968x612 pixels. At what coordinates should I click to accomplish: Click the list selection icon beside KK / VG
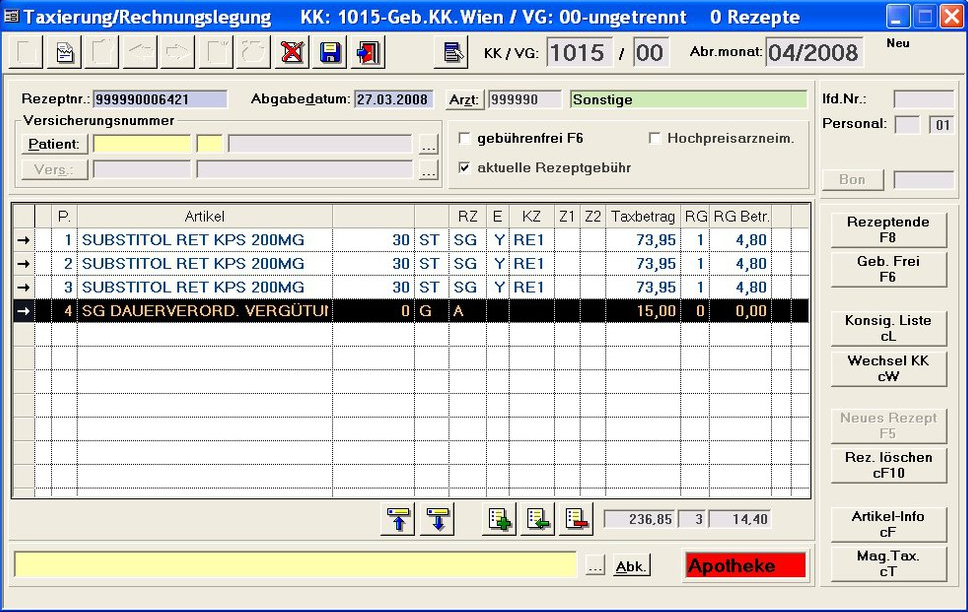pos(451,53)
